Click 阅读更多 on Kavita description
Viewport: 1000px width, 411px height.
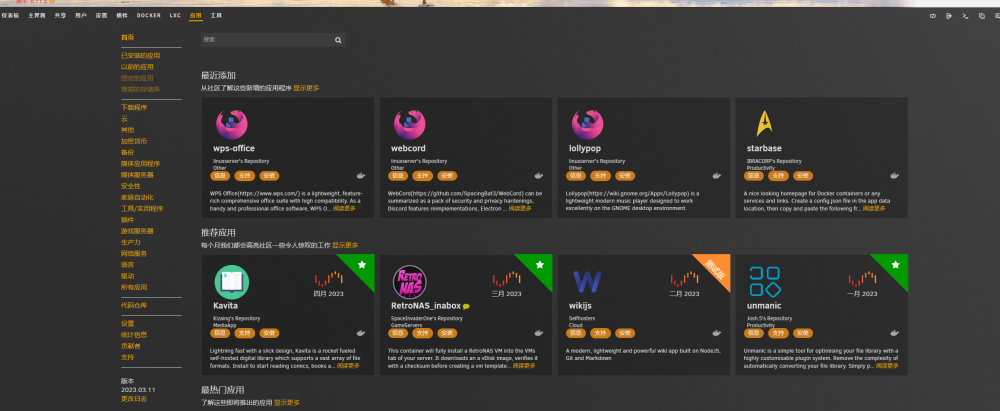[x=348, y=366]
